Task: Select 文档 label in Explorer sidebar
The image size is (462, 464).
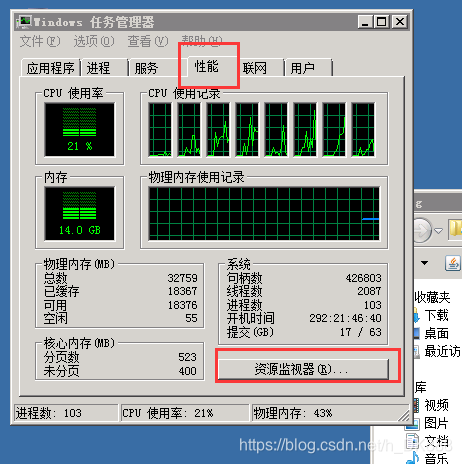Action: pos(437,441)
